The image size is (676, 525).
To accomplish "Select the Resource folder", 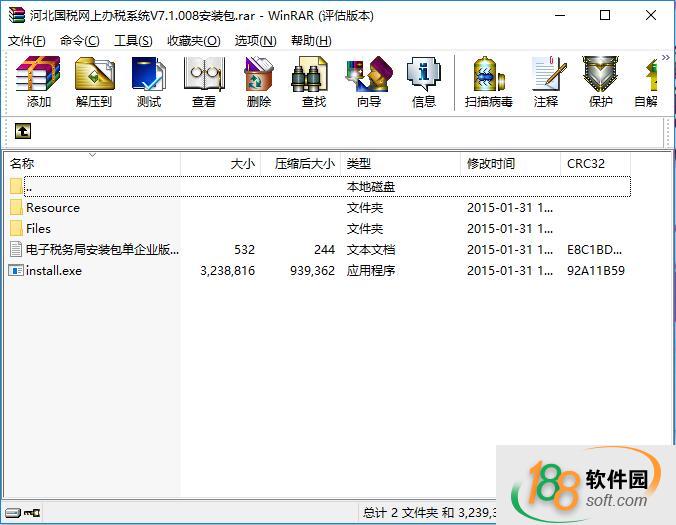I will pos(53,208).
